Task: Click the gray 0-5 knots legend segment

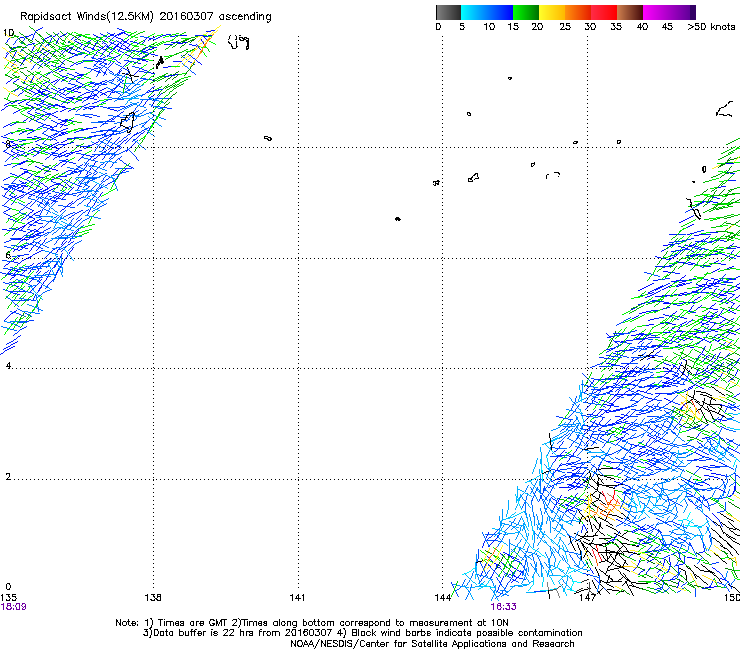Action: (448, 12)
